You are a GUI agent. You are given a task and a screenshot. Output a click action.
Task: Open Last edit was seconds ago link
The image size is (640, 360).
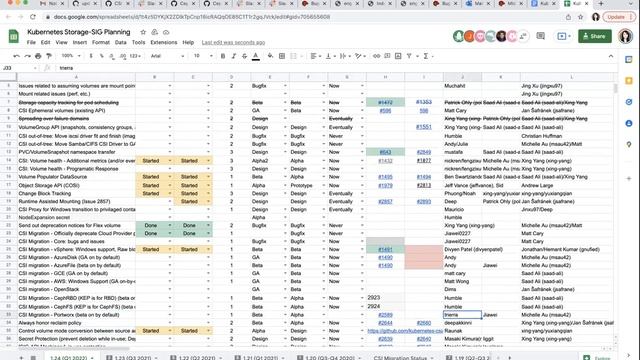pos(233,42)
